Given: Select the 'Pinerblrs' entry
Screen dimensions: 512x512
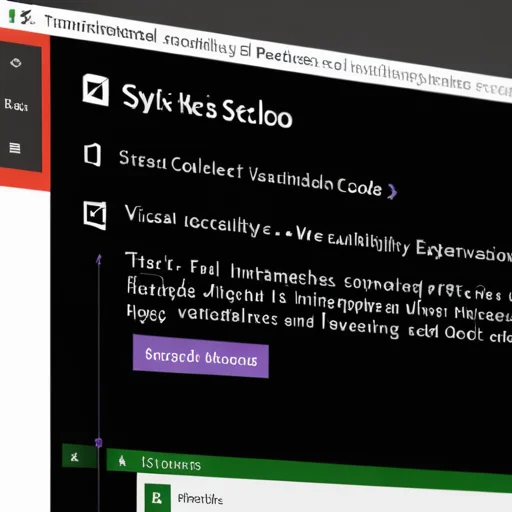Looking at the screenshot, I should [x=200, y=499].
